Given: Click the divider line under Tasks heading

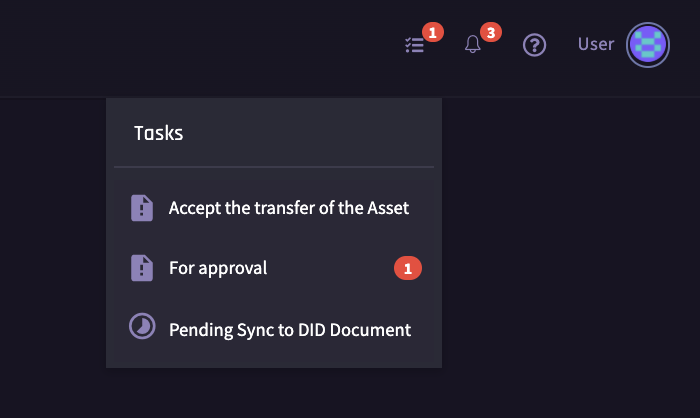Looking at the screenshot, I should (274, 166).
